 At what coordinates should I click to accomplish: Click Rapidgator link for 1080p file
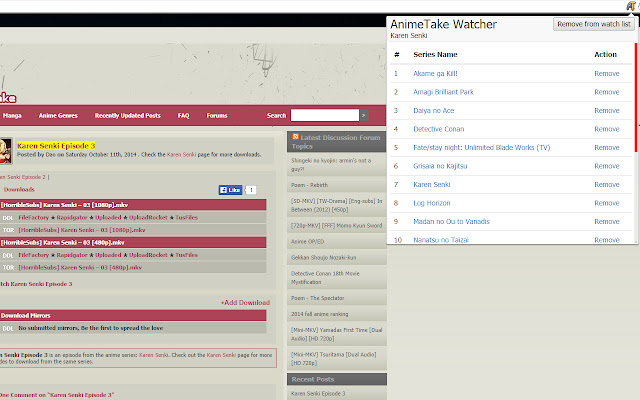[72, 218]
